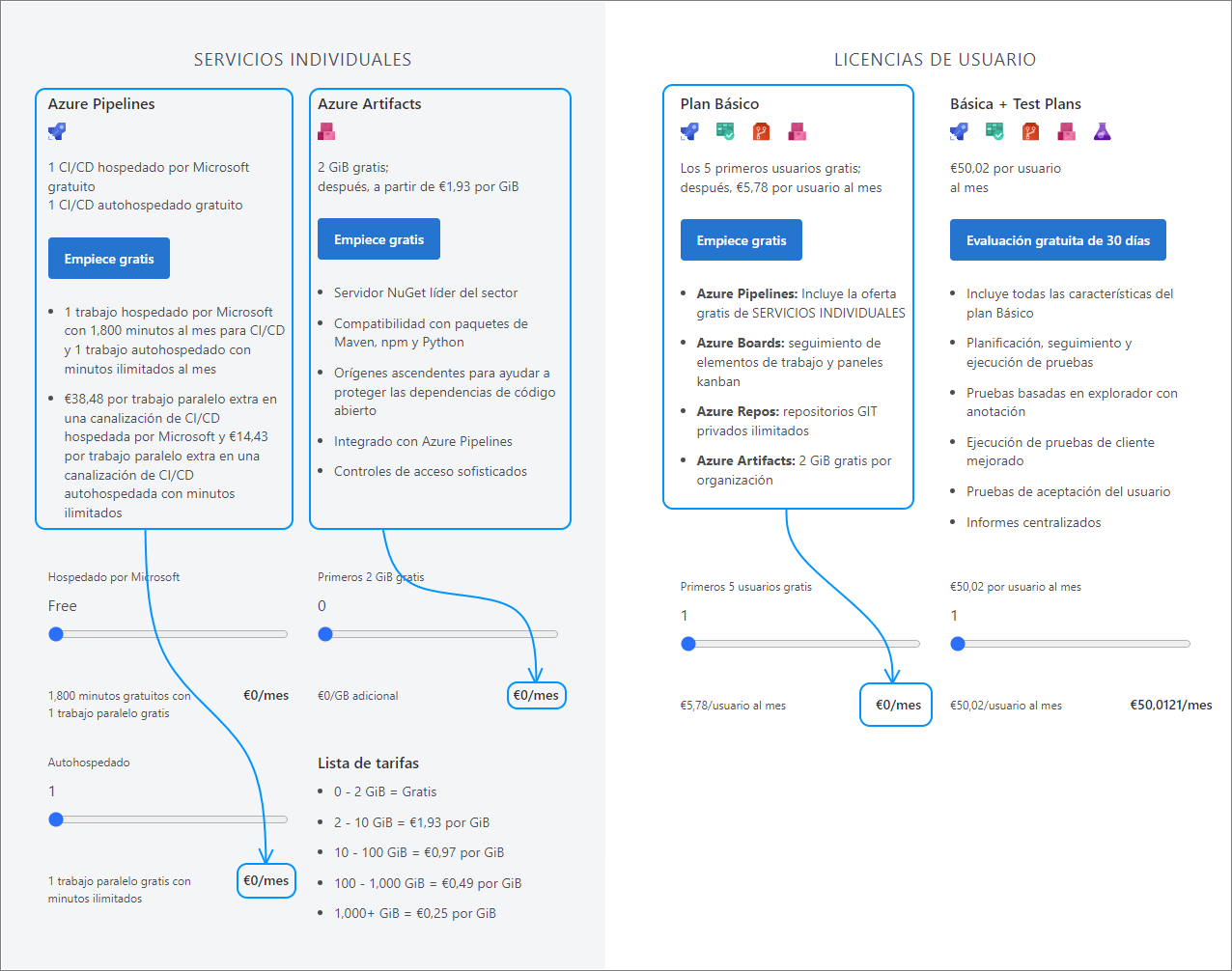Click the Azure Artifacts card title
This screenshot has width=1232, height=971.
click(370, 104)
